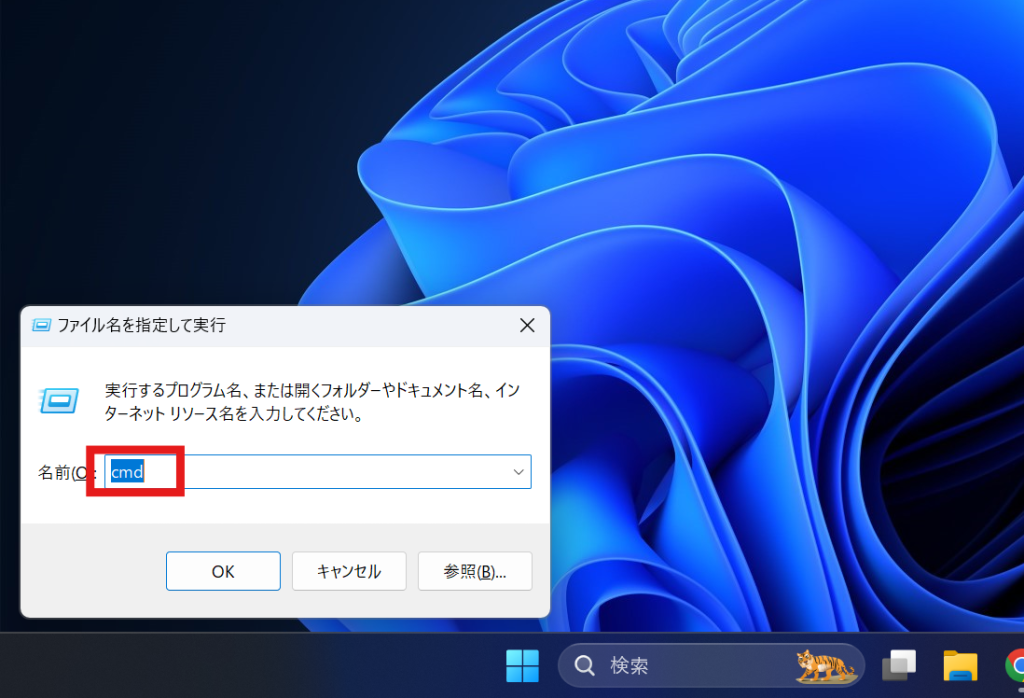The width and height of the screenshot is (1024, 698).
Task: Click the cmd text input field
Action: click(x=317, y=471)
